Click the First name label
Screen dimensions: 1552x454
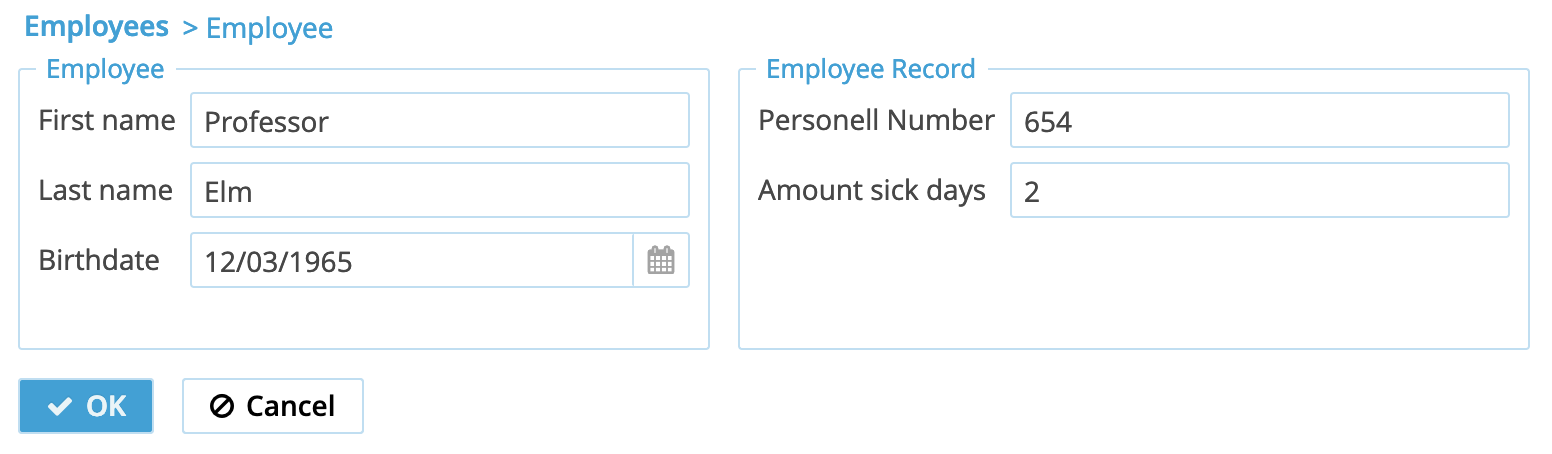click(107, 121)
